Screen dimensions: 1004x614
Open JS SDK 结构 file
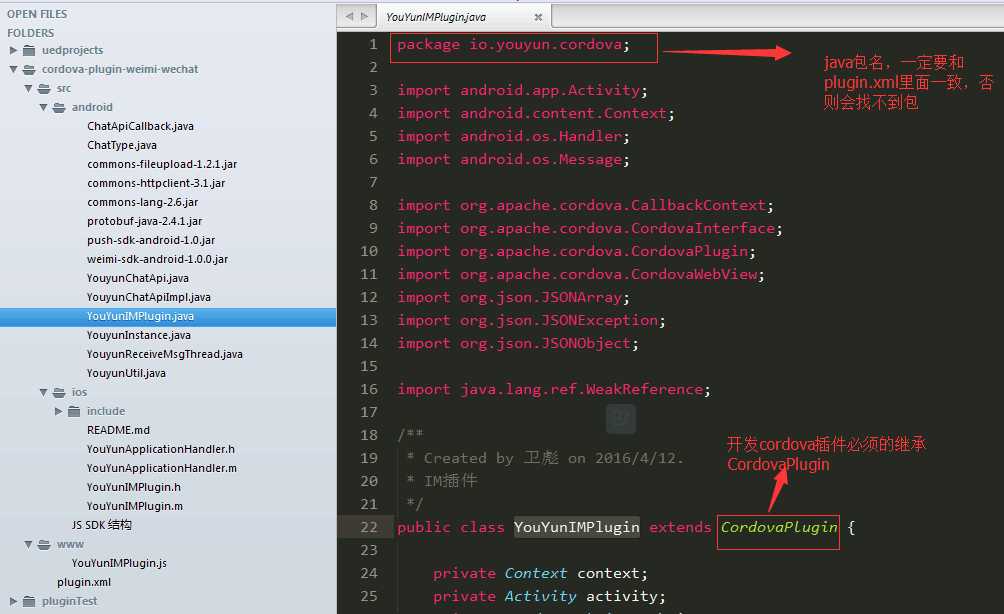click(102, 525)
